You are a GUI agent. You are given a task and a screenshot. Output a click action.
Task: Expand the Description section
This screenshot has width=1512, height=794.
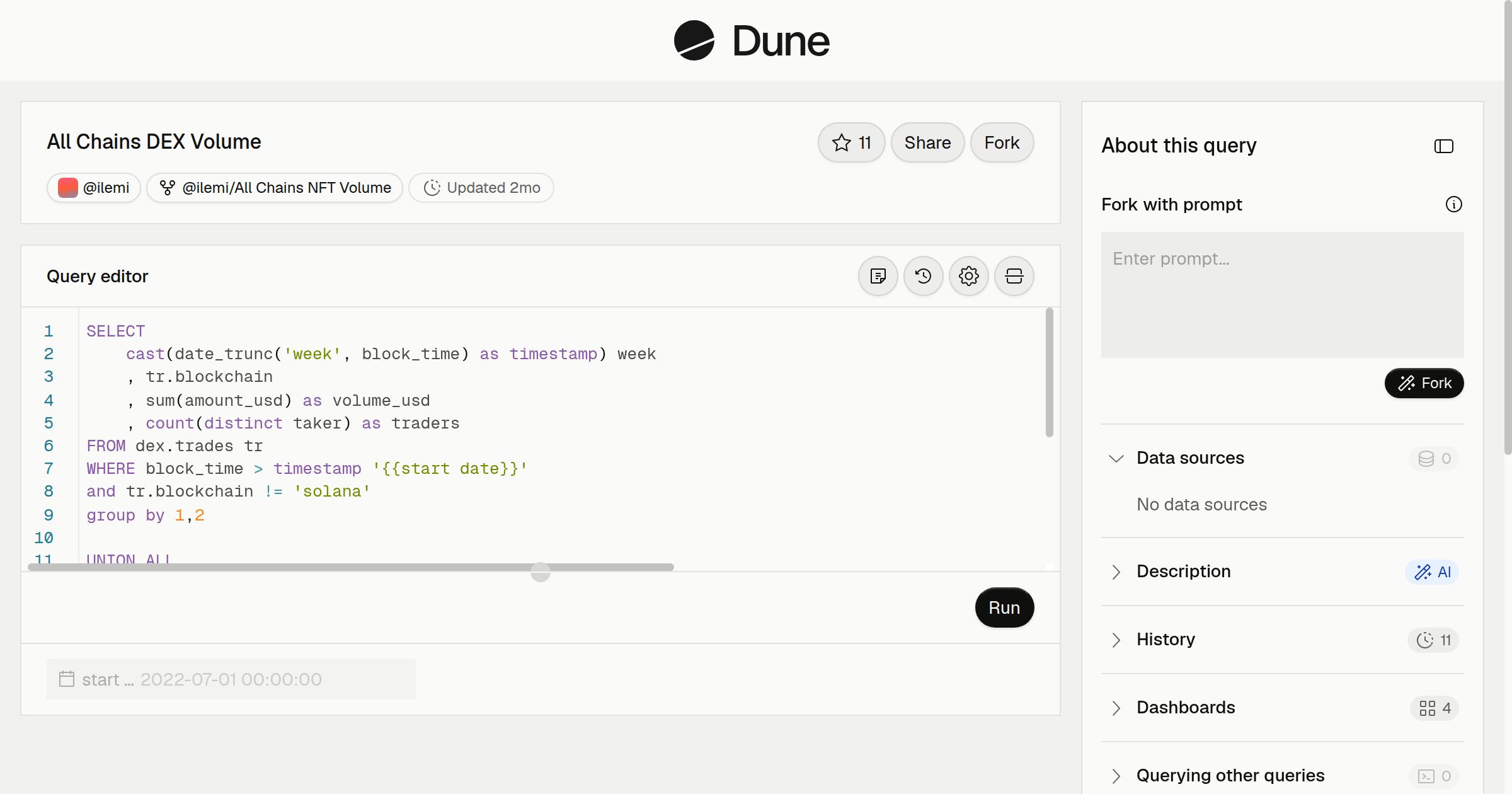tap(1116, 572)
